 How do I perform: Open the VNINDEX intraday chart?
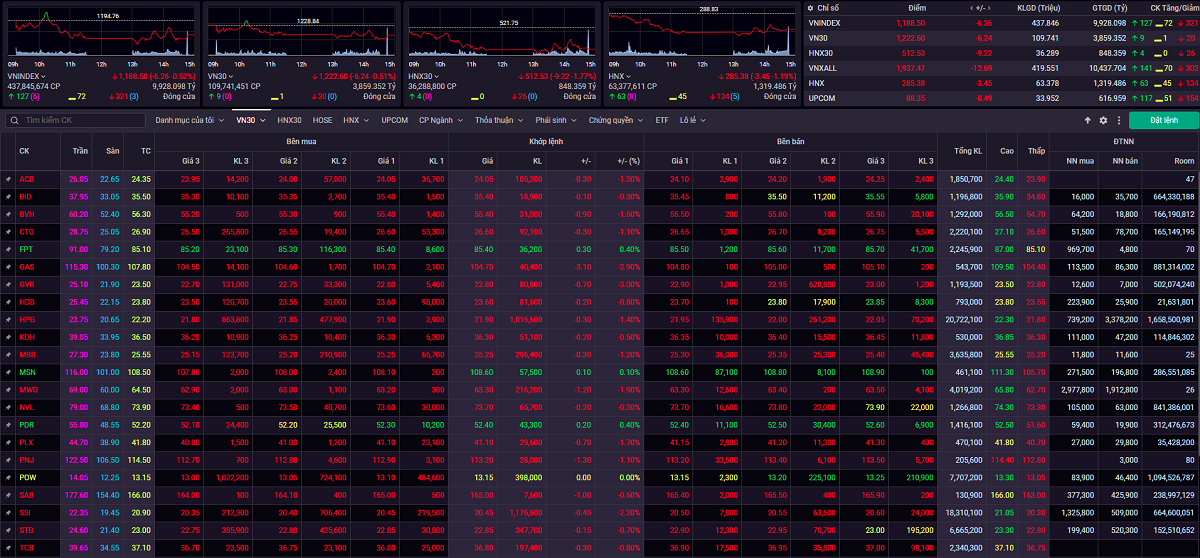[x=100, y=30]
